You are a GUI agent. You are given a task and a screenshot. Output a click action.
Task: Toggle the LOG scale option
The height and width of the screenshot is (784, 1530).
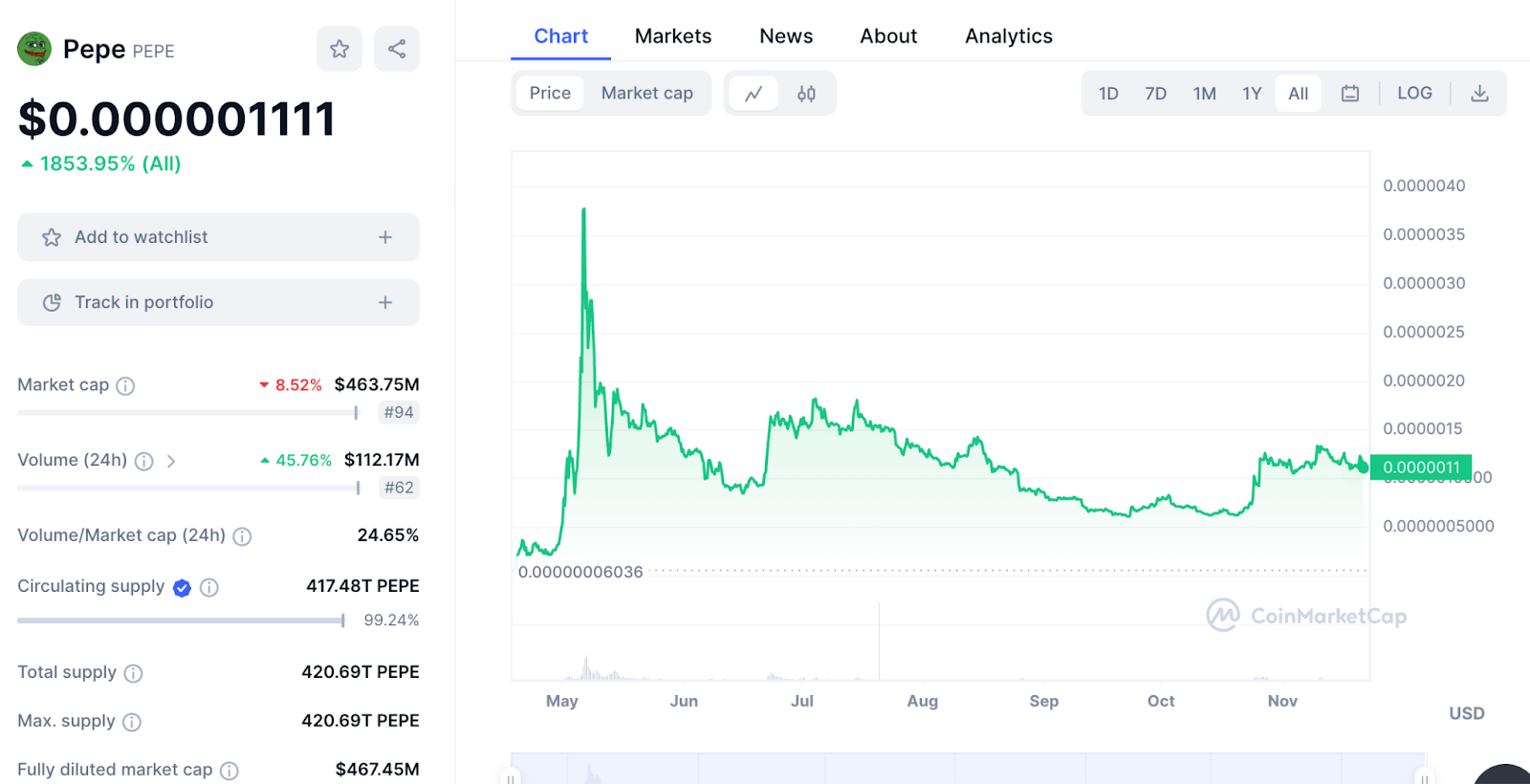coord(1414,93)
